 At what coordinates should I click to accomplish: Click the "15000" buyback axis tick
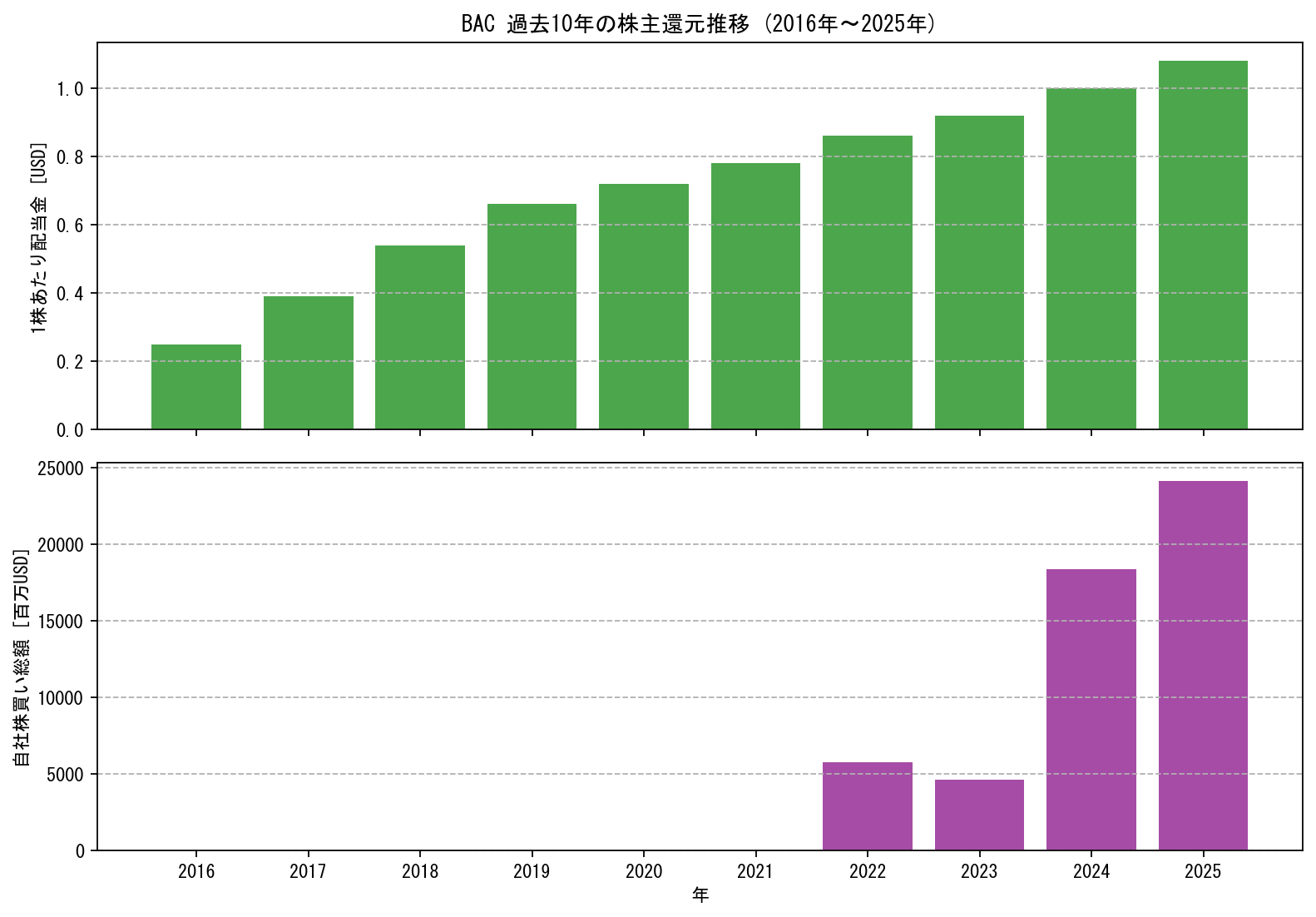pos(62,622)
